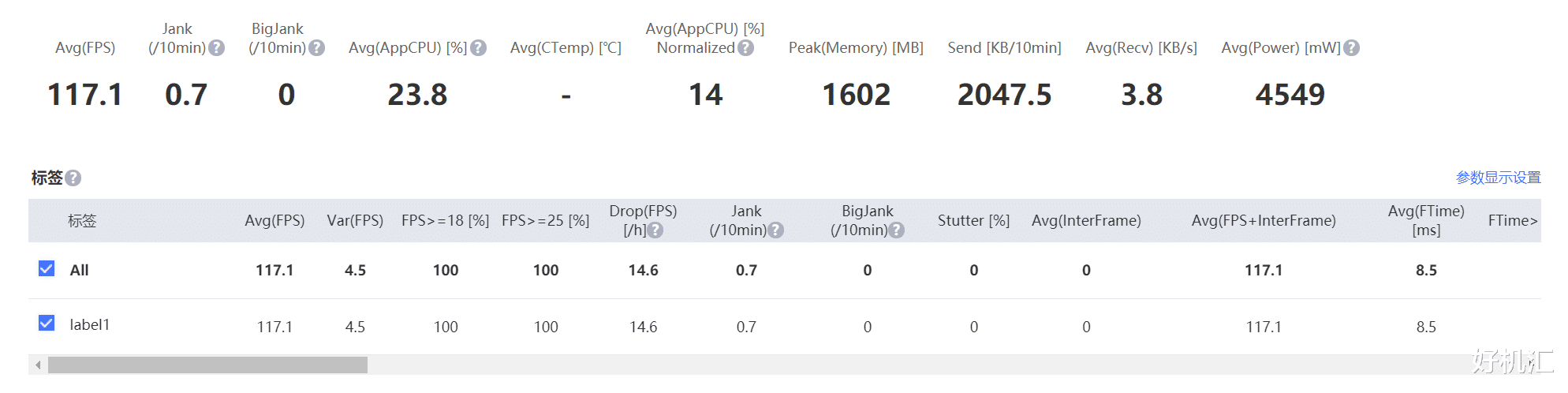This screenshot has height=393, width=1568.
Task: Open the Avg(Power) [mW] help icon
Action: coord(1351,48)
